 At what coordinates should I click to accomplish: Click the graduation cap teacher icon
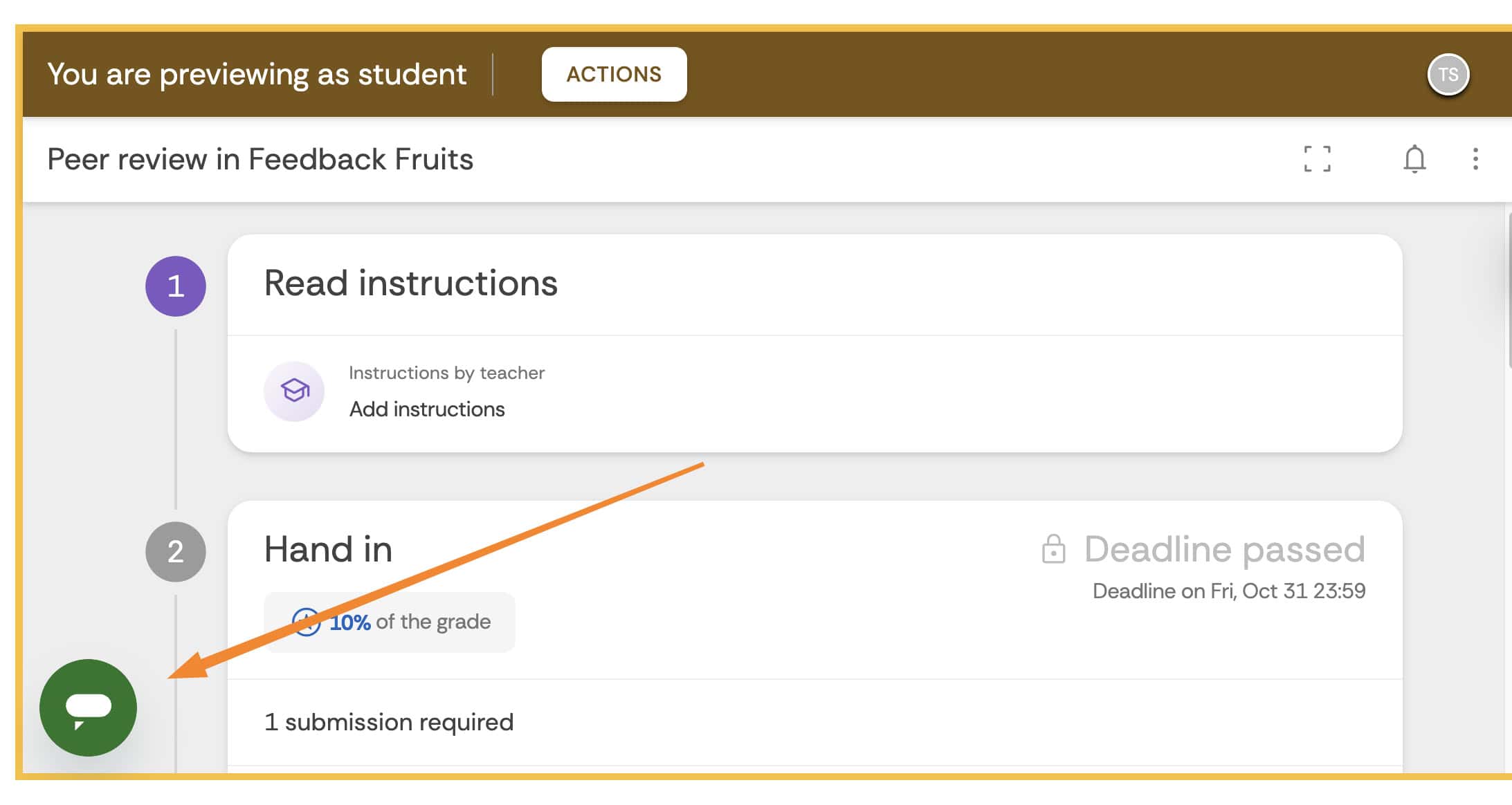295,391
